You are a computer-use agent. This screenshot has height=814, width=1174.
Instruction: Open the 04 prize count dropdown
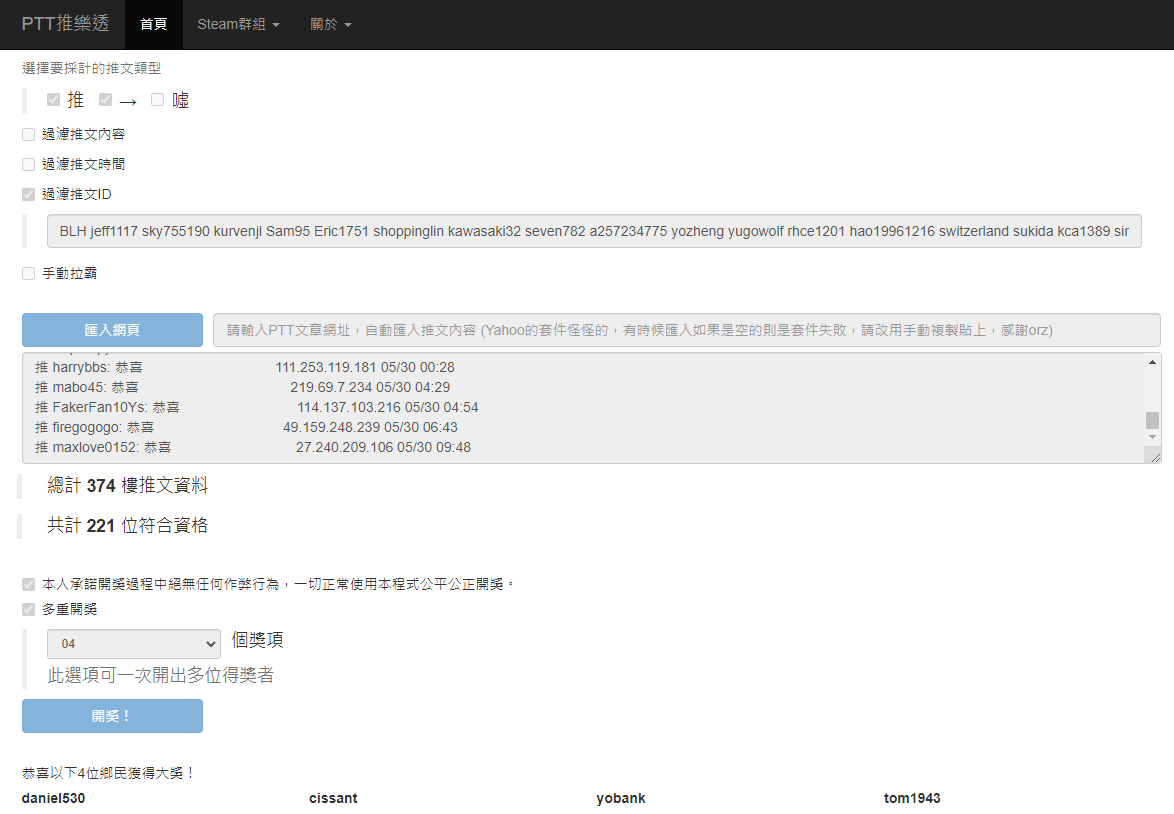134,644
